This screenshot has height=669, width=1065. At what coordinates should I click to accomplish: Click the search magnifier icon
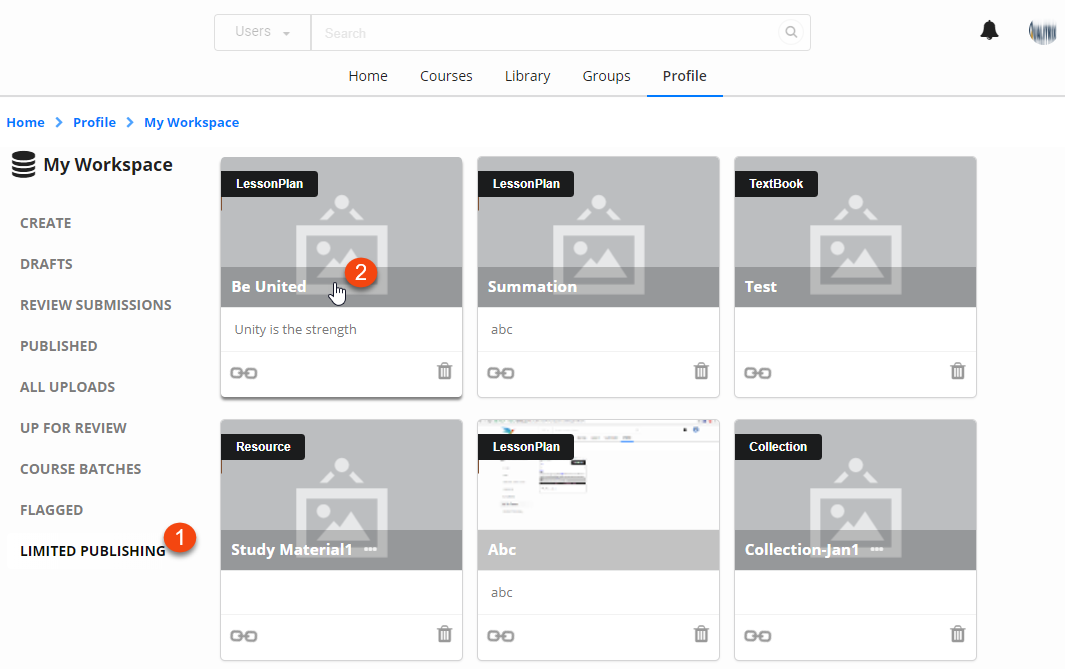791,33
